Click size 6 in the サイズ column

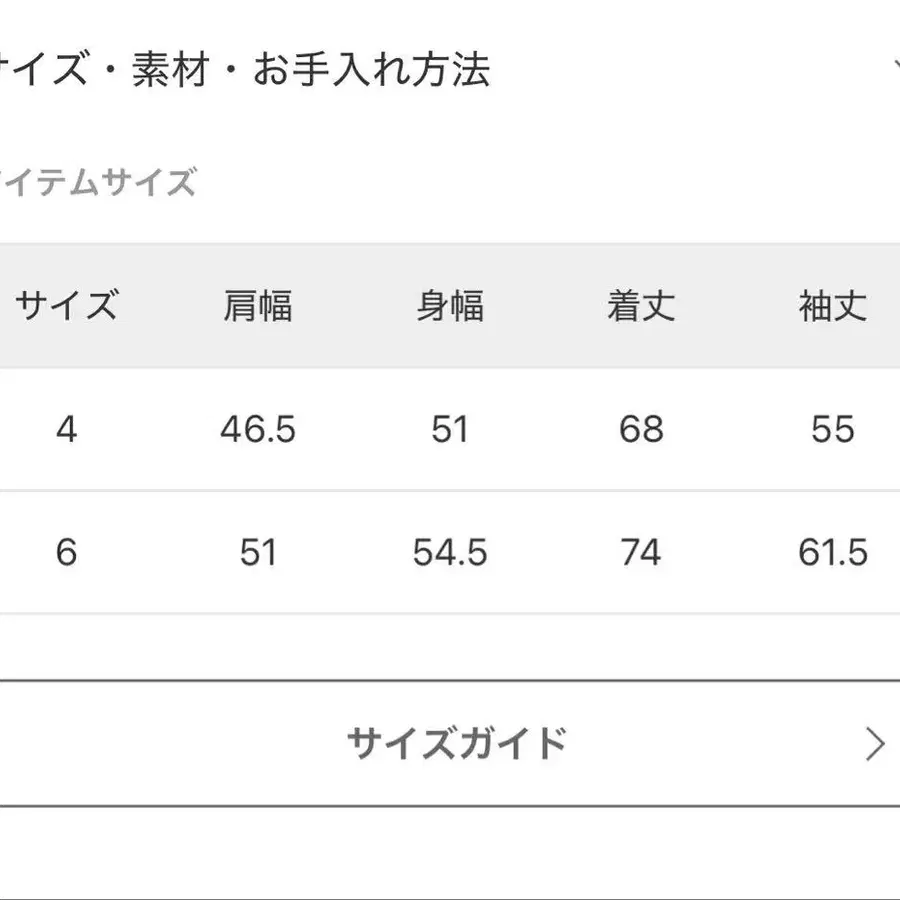pyautogui.click(x=66, y=552)
